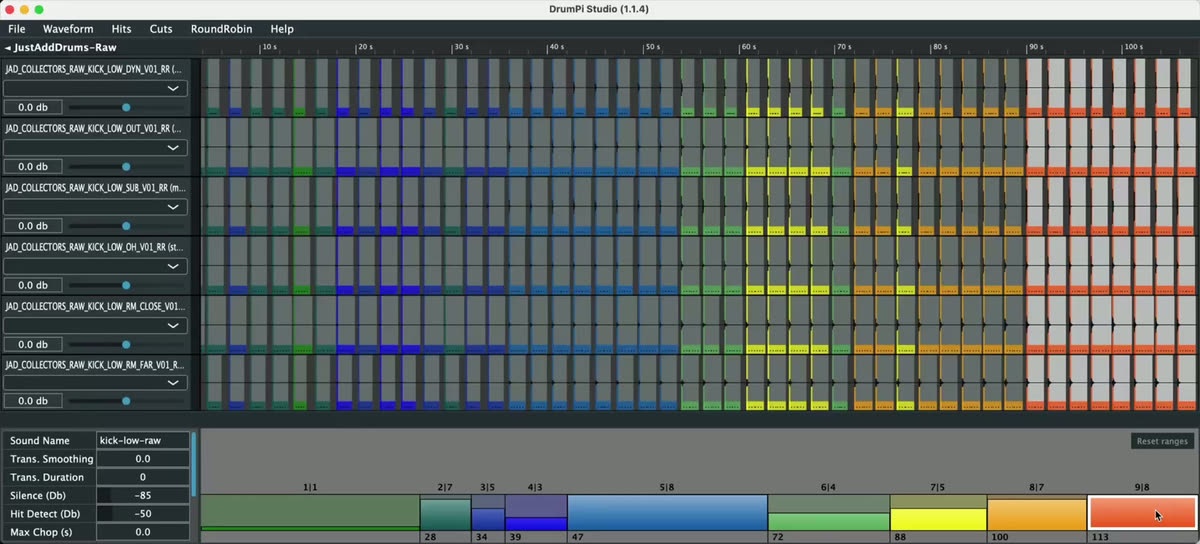This screenshot has height=544, width=1200.
Task: Open the dropdown under KICK_LOW_RM_CLOSE track
Action: [x=95, y=325]
